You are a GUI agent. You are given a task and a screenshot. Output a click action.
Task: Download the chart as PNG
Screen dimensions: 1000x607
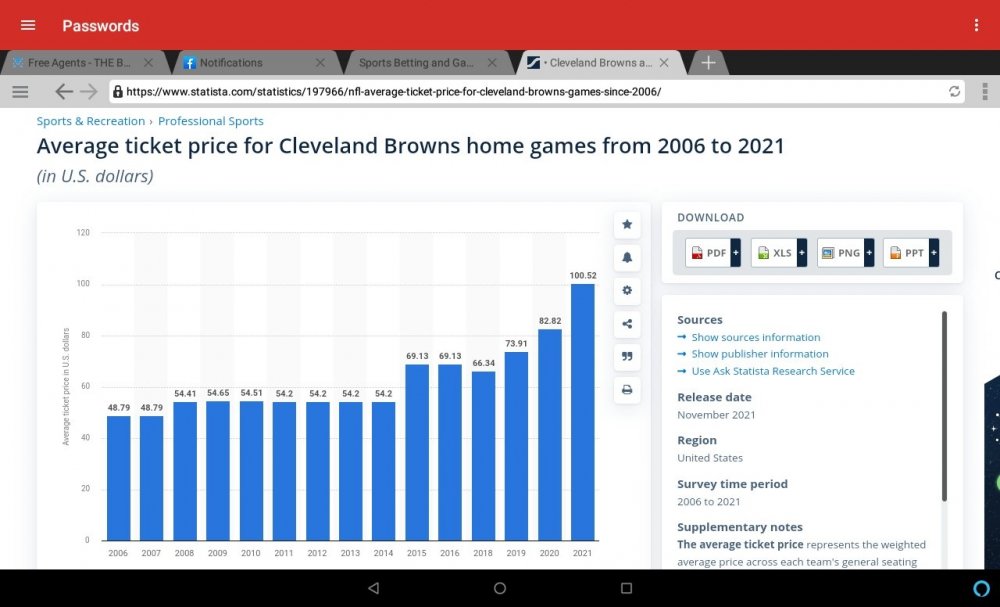coord(846,253)
